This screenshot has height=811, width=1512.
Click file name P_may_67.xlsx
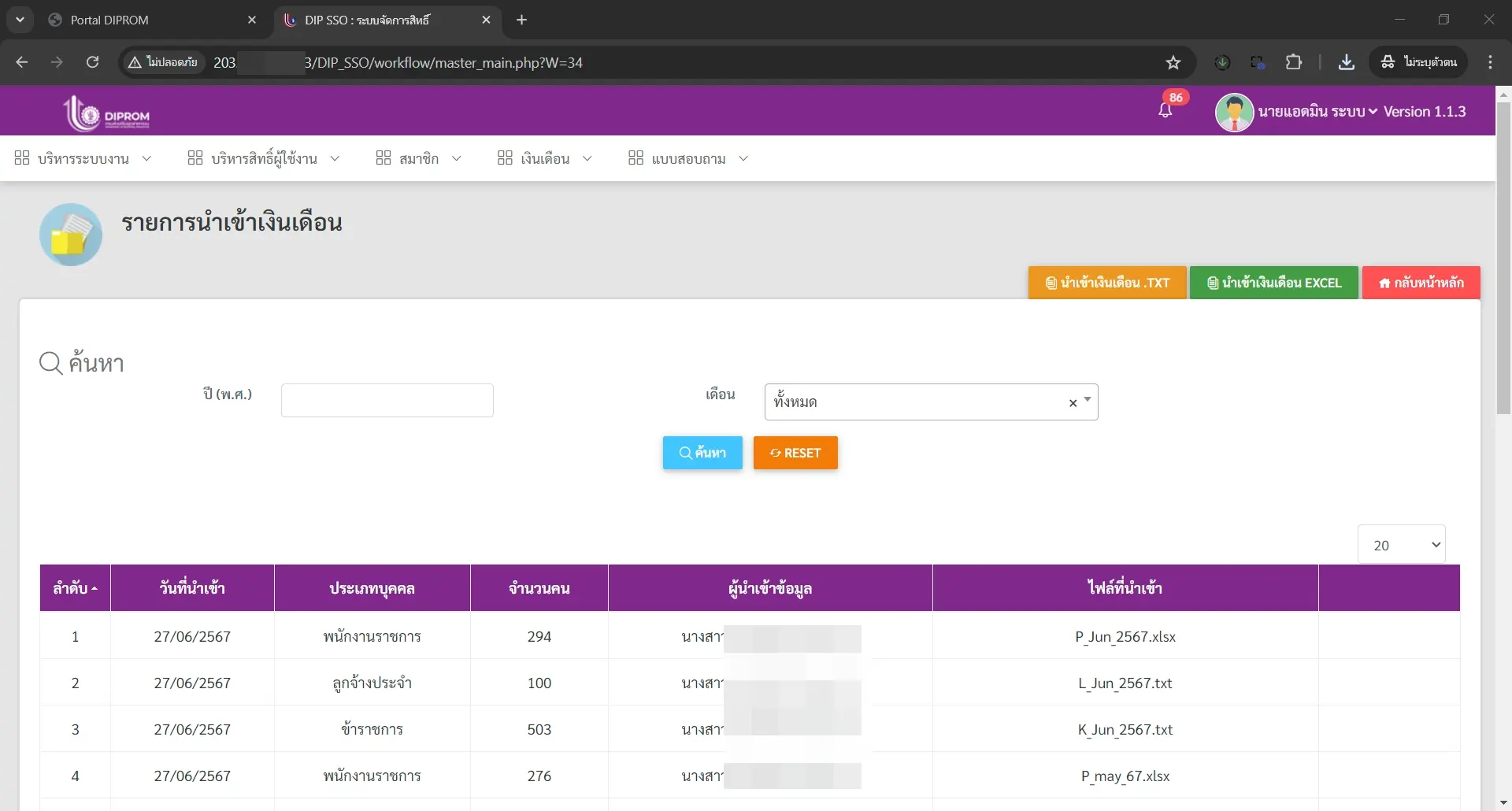click(1125, 776)
